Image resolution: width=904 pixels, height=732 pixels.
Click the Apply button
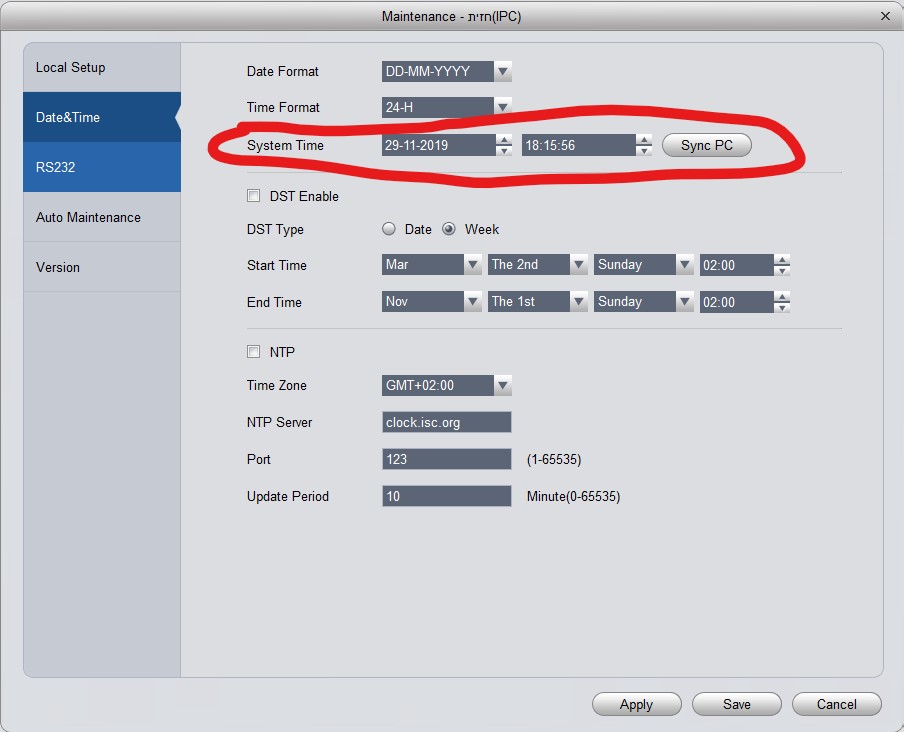[636, 704]
